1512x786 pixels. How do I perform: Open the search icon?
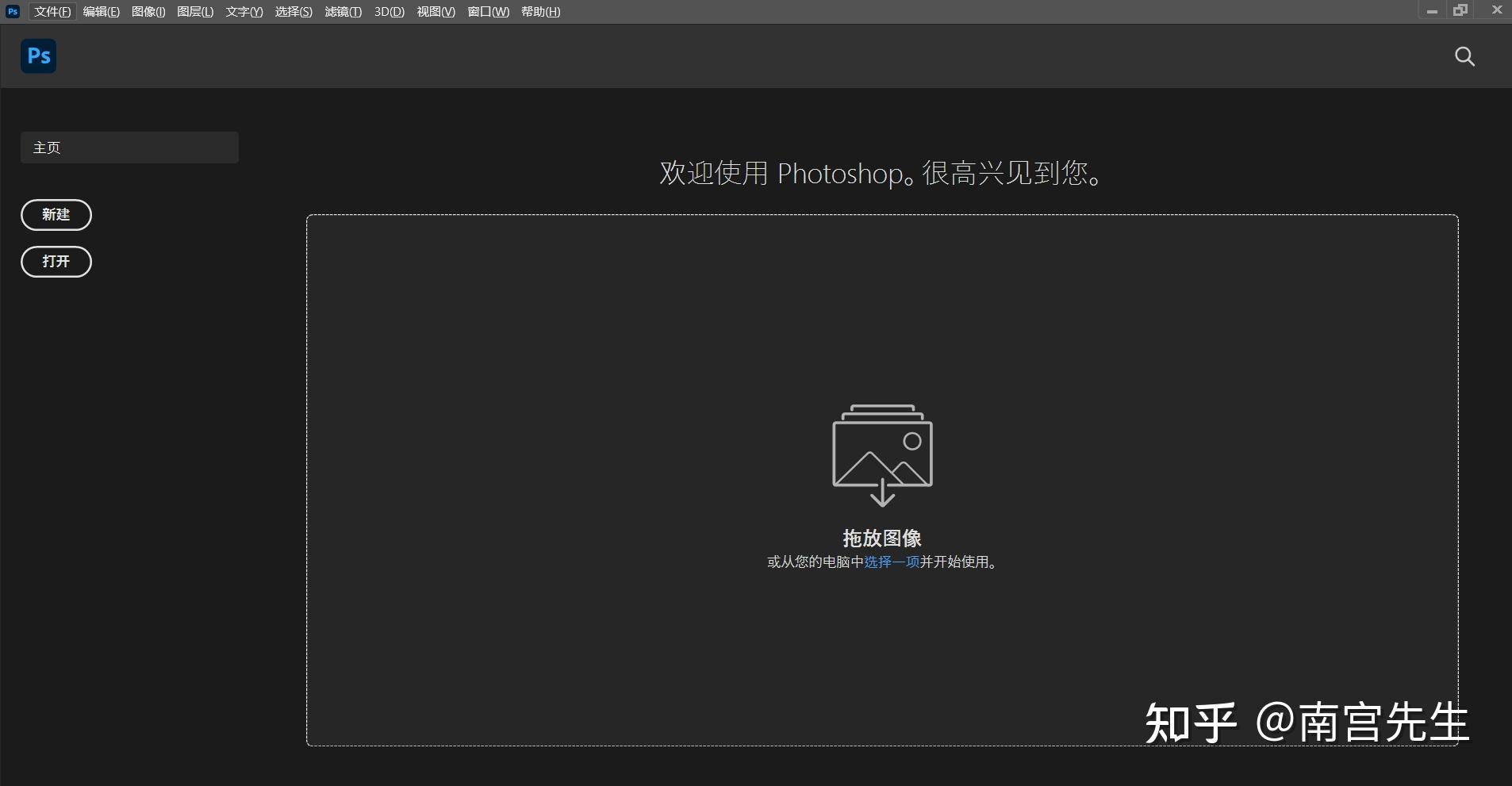1464,56
